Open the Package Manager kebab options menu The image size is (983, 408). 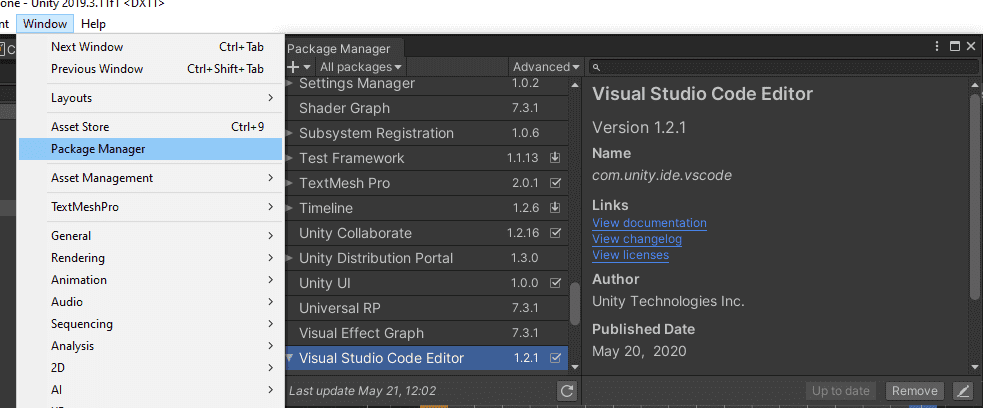pyautogui.click(x=937, y=46)
